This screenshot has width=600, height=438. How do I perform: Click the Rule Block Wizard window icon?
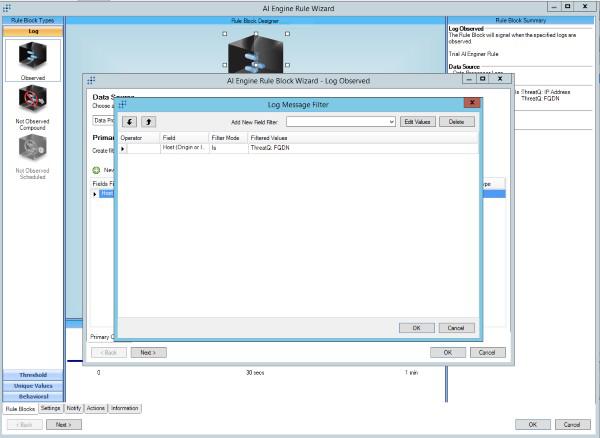tap(91, 80)
